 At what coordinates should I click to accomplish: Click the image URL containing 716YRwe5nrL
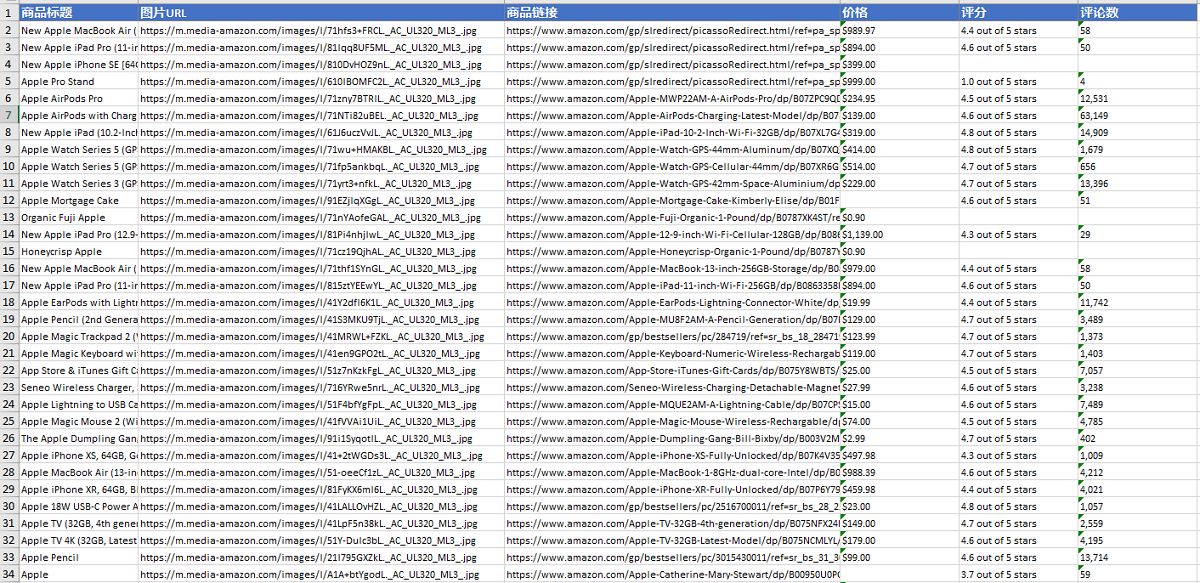click(x=321, y=388)
